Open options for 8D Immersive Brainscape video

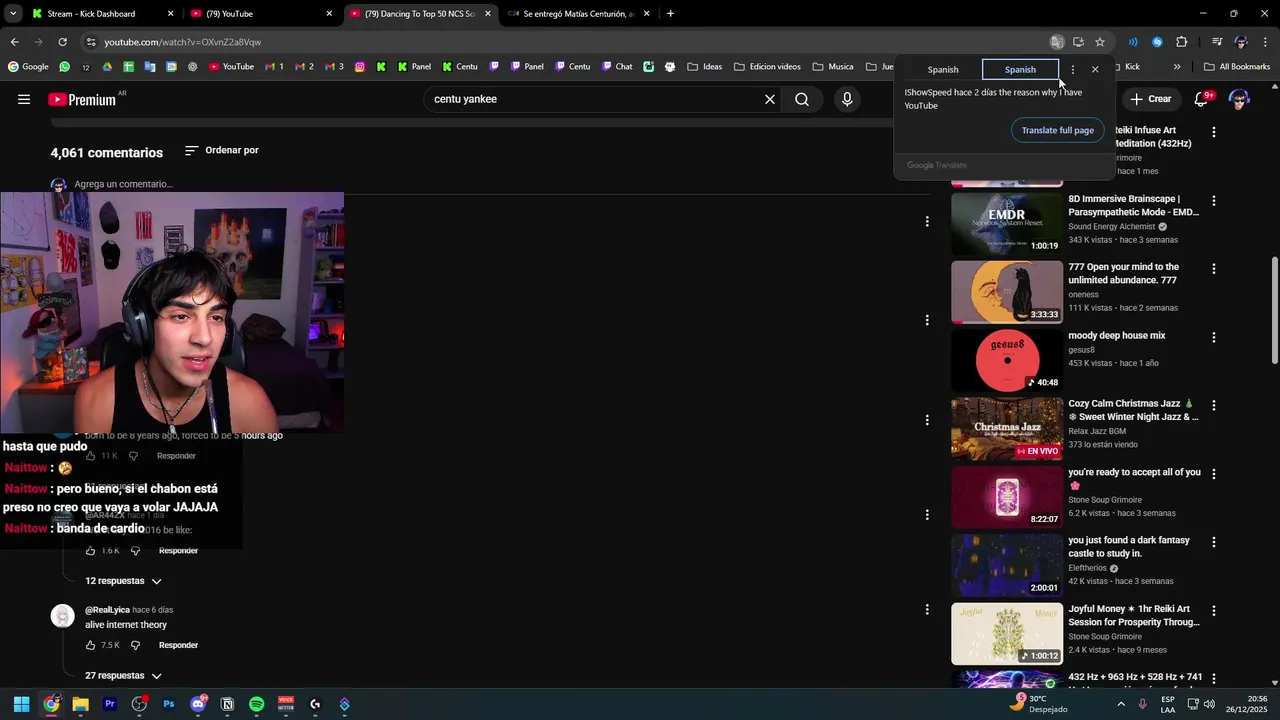(x=1214, y=200)
